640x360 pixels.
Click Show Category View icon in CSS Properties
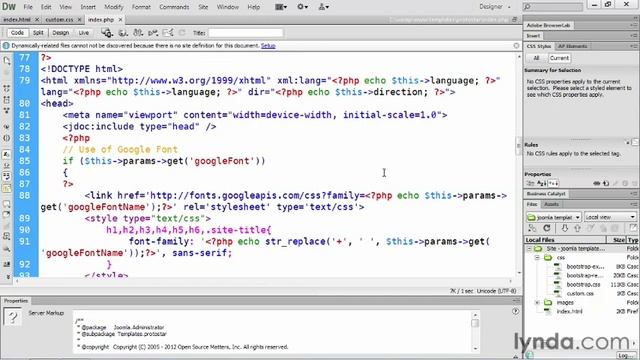click(x=530, y=183)
